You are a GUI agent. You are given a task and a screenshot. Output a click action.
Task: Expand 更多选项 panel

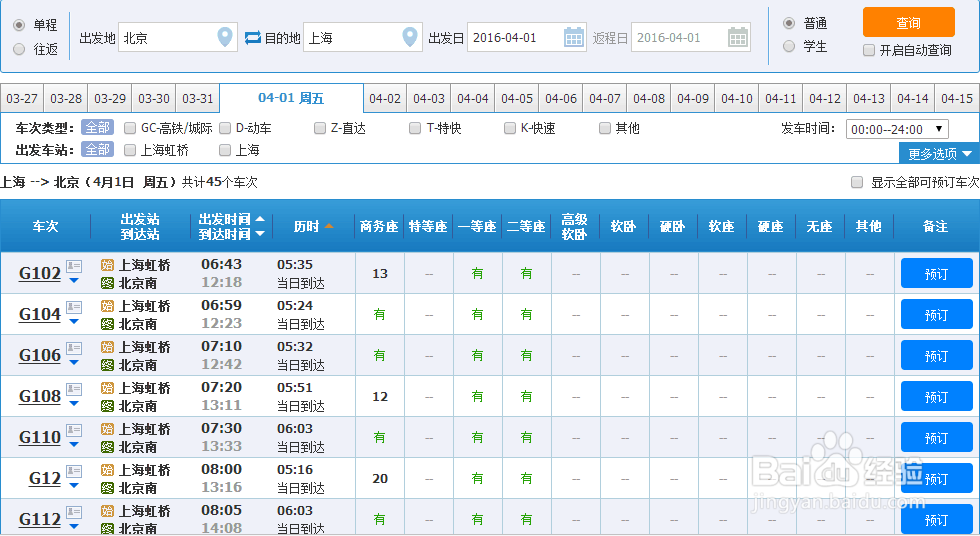939,154
